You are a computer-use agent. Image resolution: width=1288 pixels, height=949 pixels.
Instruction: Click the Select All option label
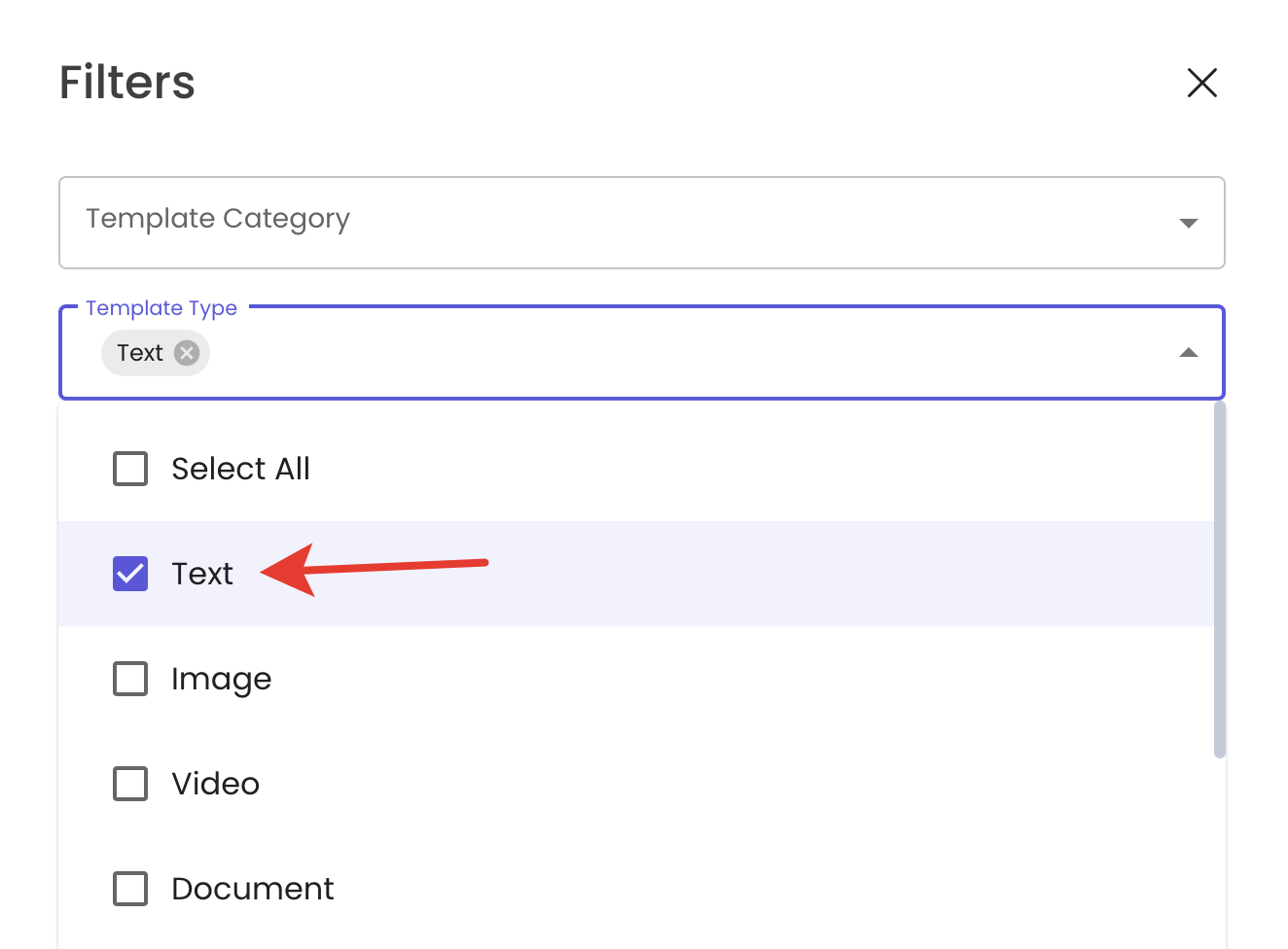coord(240,469)
